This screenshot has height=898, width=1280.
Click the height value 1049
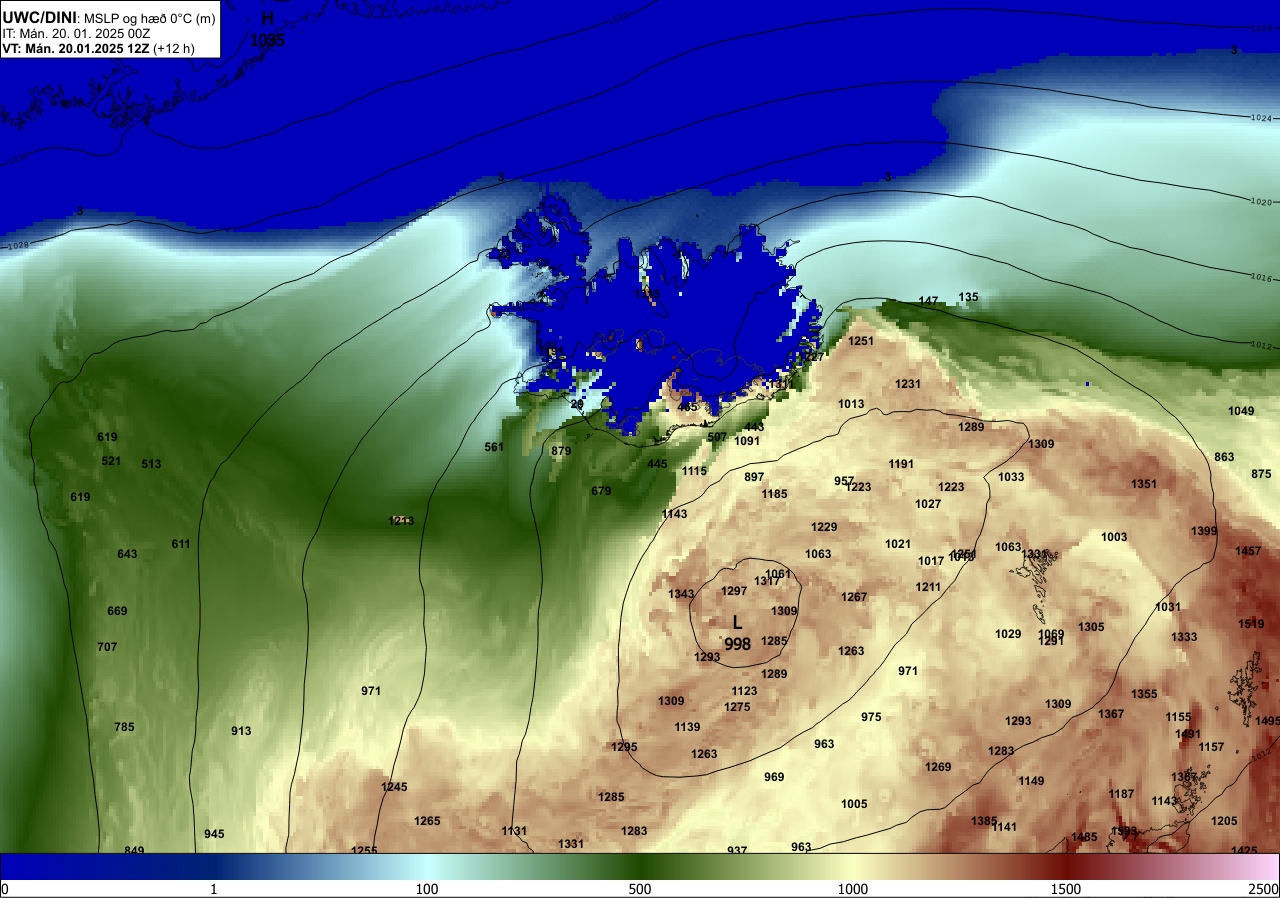tap(1241, 411)
